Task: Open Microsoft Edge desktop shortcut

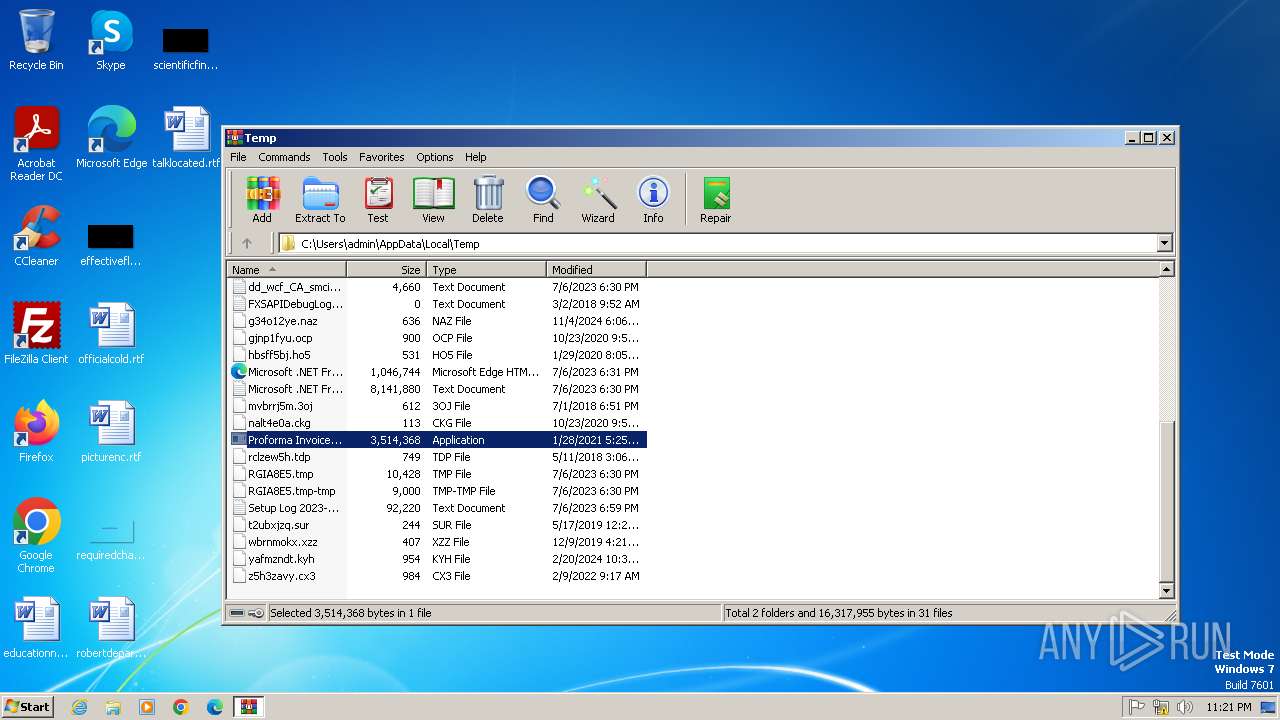Action: click(111, 138)
